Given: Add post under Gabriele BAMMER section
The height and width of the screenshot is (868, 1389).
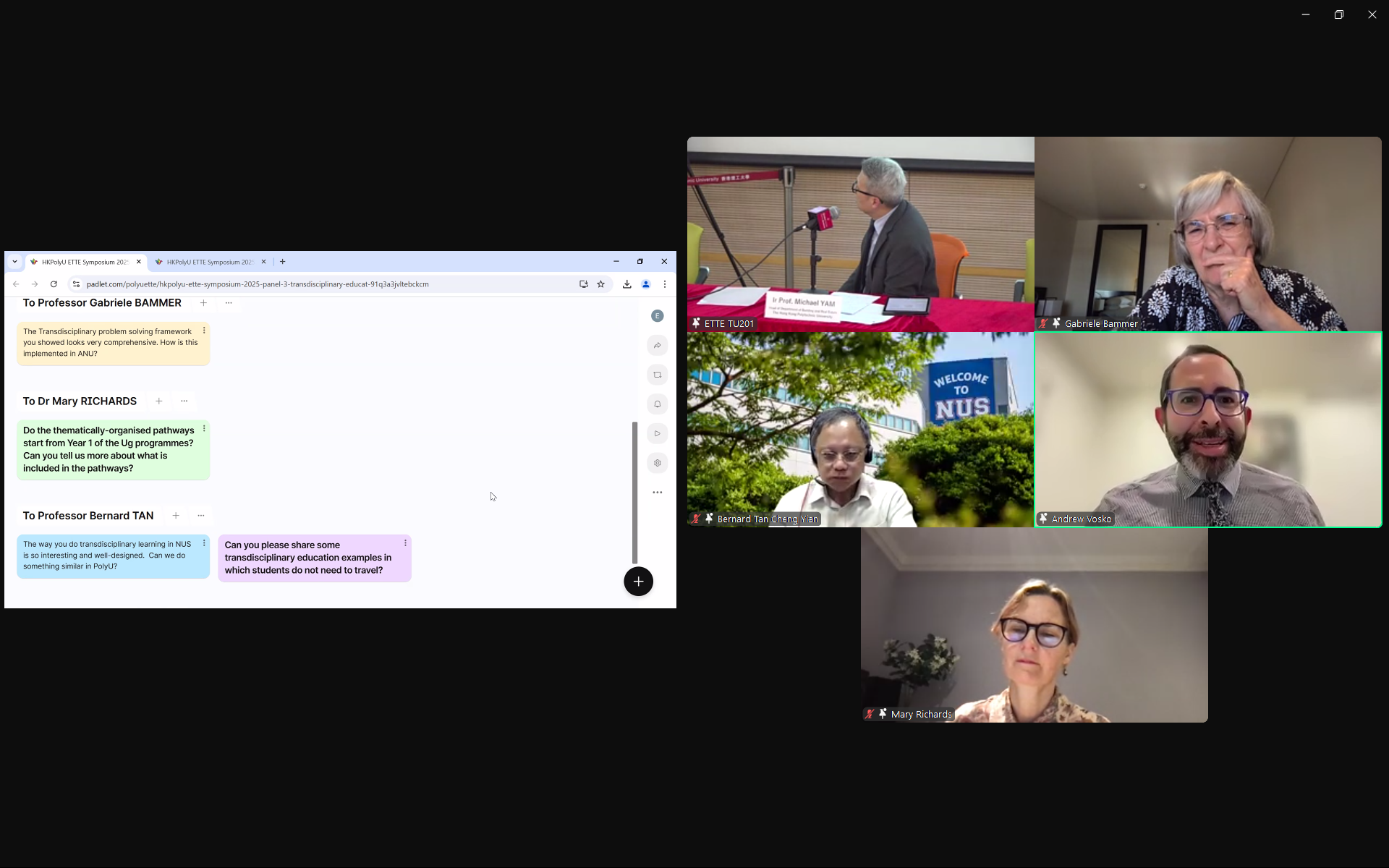Looking at the screenshot, I should 203,303.
